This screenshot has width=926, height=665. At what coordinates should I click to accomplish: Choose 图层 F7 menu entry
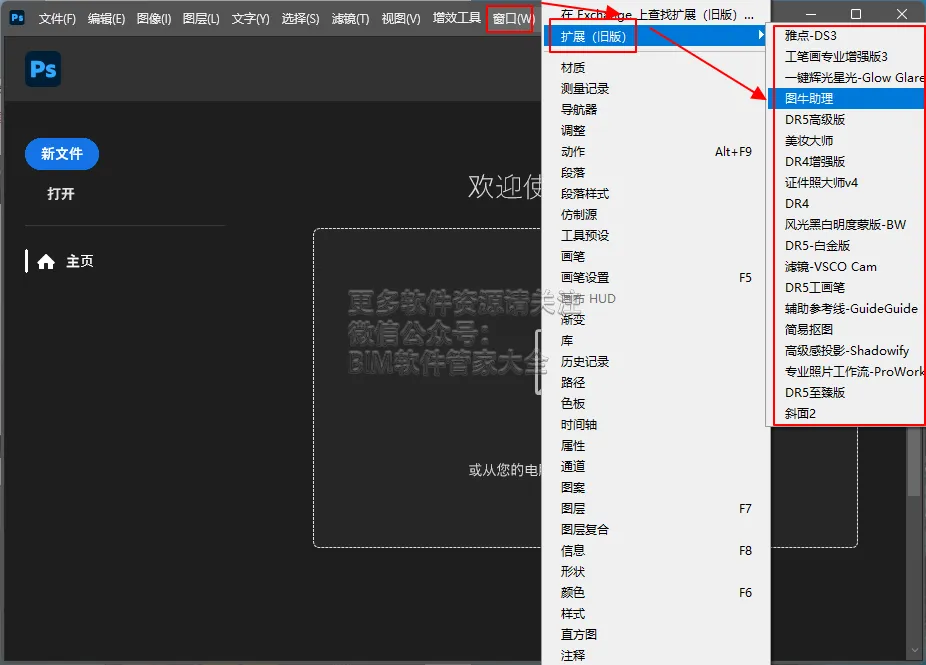656,508
